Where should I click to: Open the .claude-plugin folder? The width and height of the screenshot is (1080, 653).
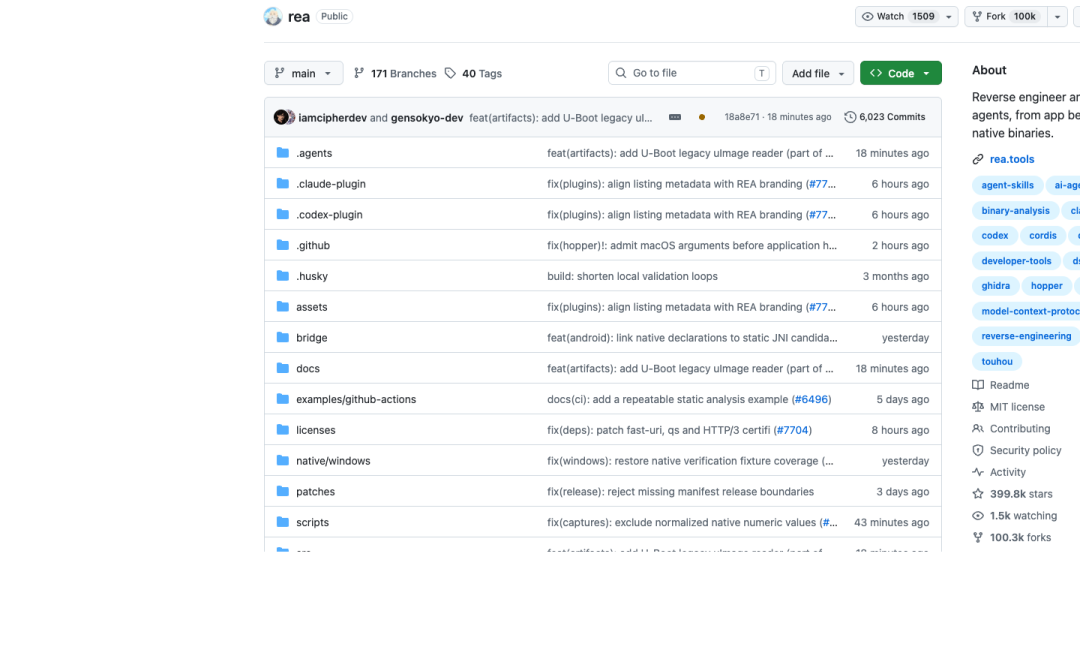tap(331, 184)
